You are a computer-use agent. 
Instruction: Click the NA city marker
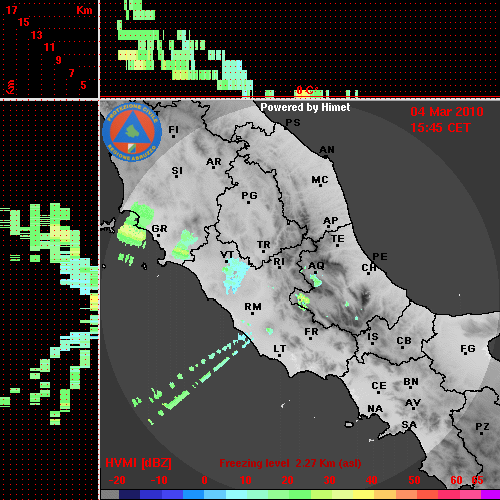[x=375, y=410]
